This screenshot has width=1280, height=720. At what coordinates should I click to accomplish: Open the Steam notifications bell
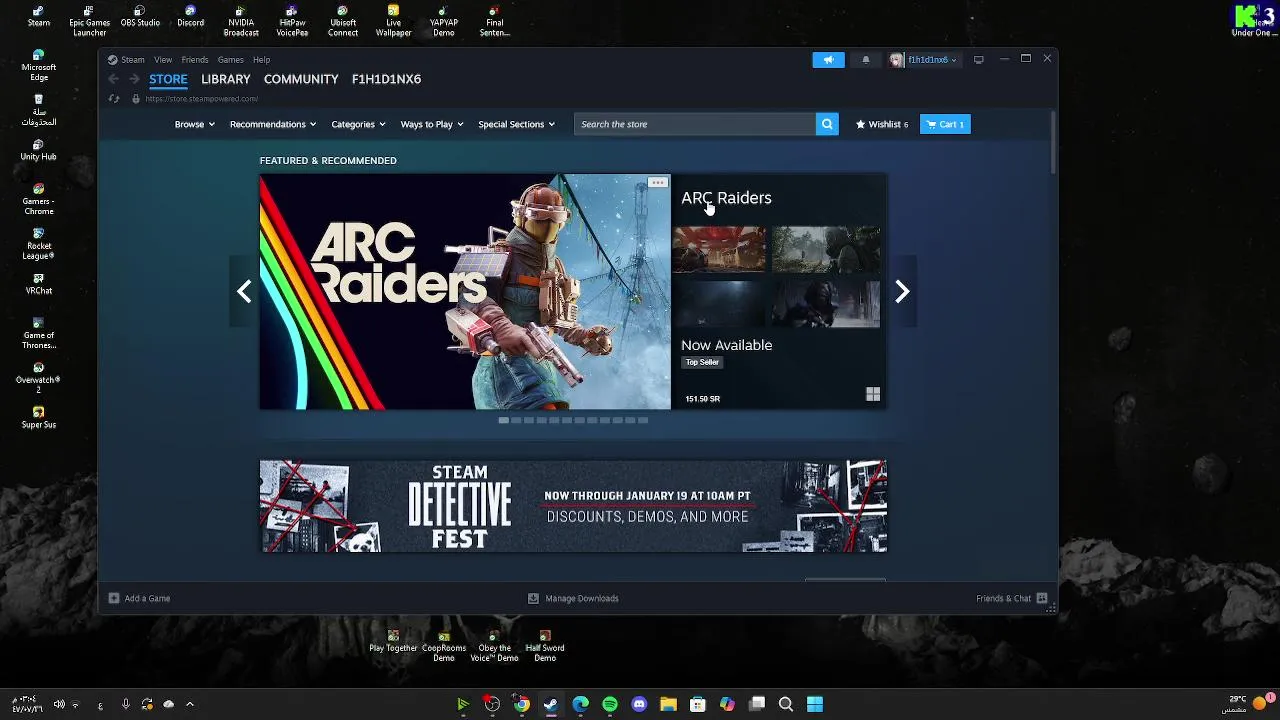pos(866,60)
